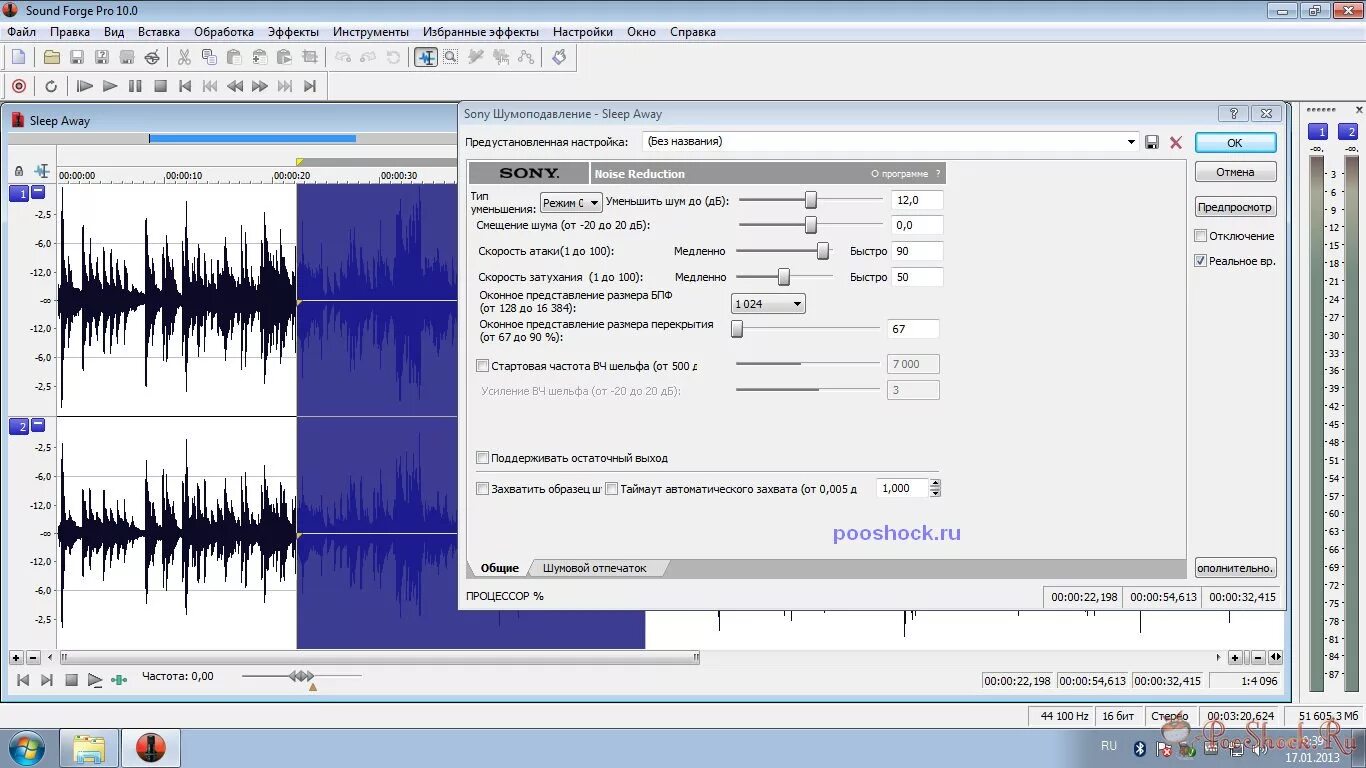Click the OK button in the dialog

1235,141
